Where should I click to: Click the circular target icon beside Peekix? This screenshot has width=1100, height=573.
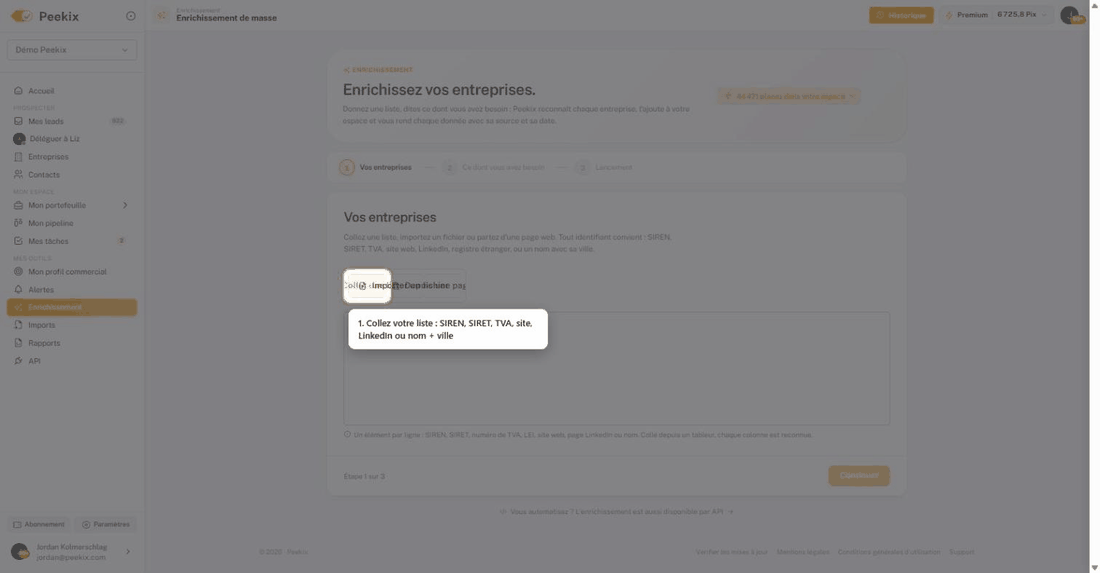tap(130, 16)
